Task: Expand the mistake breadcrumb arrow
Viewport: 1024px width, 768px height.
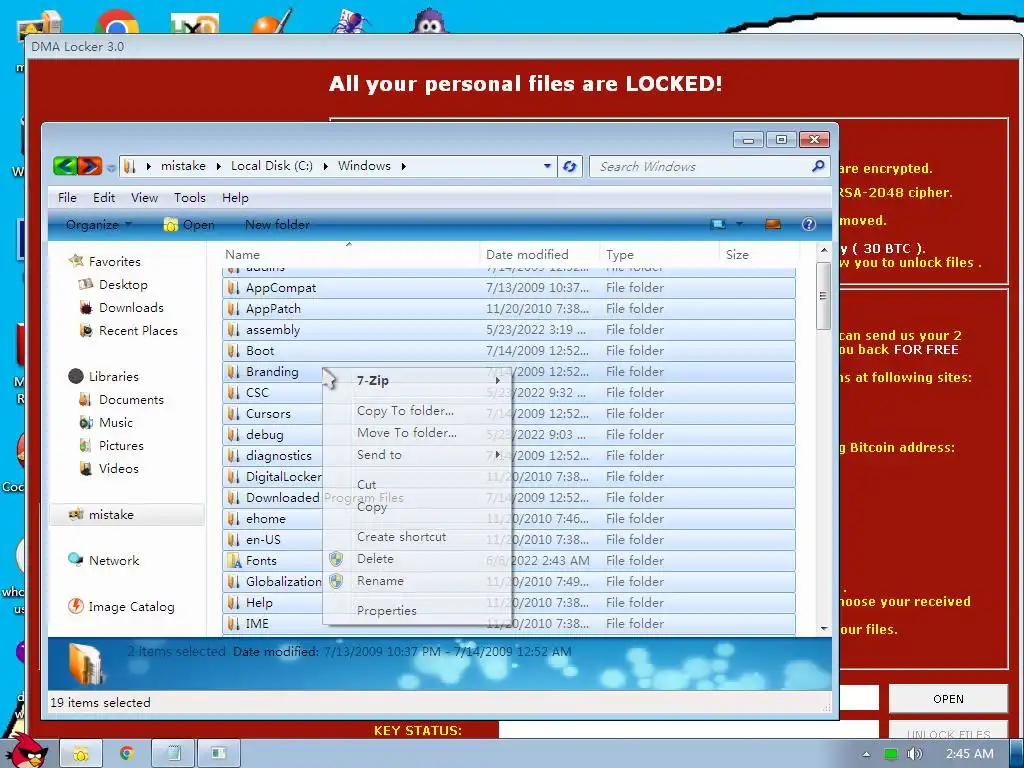Action: click(x=218, y=167)
